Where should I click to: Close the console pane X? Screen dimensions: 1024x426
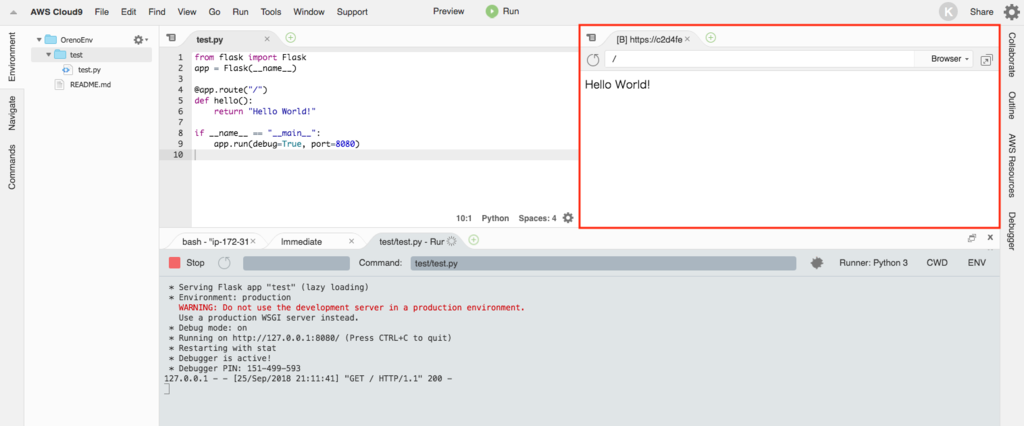click(990, 238)
